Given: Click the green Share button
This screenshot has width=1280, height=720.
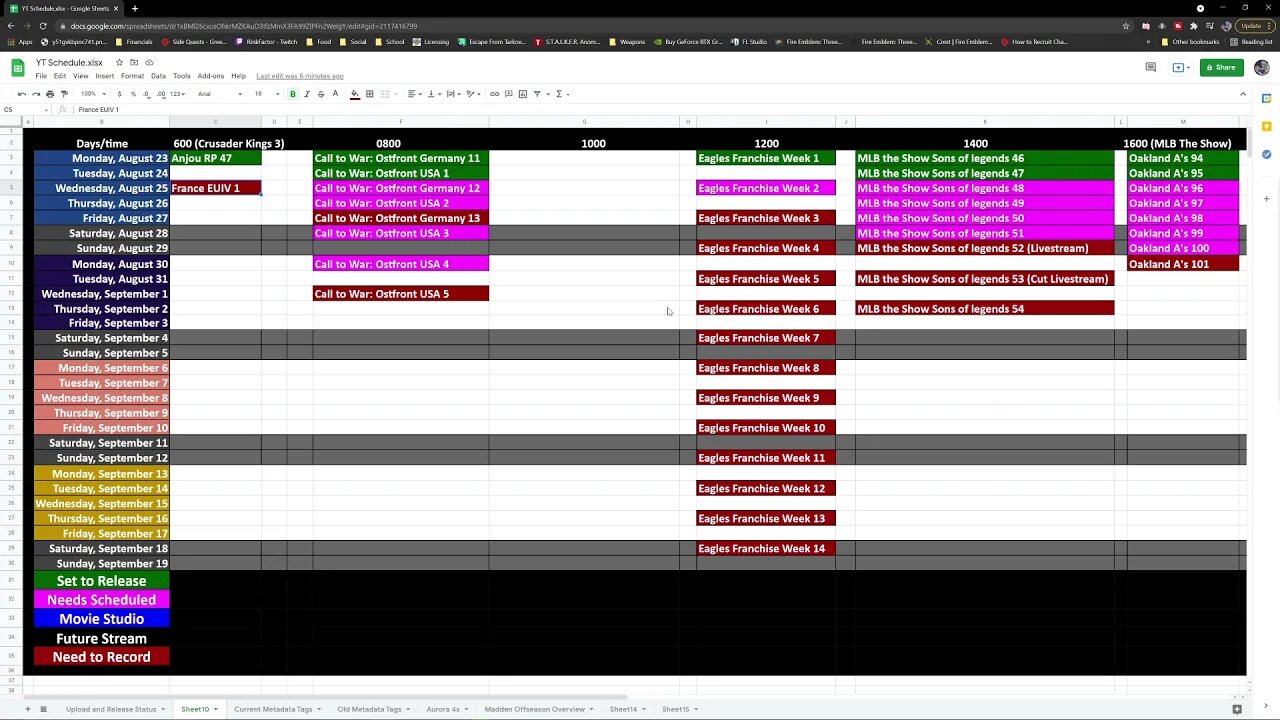Looking at the screenshot, I should 1221,67.
